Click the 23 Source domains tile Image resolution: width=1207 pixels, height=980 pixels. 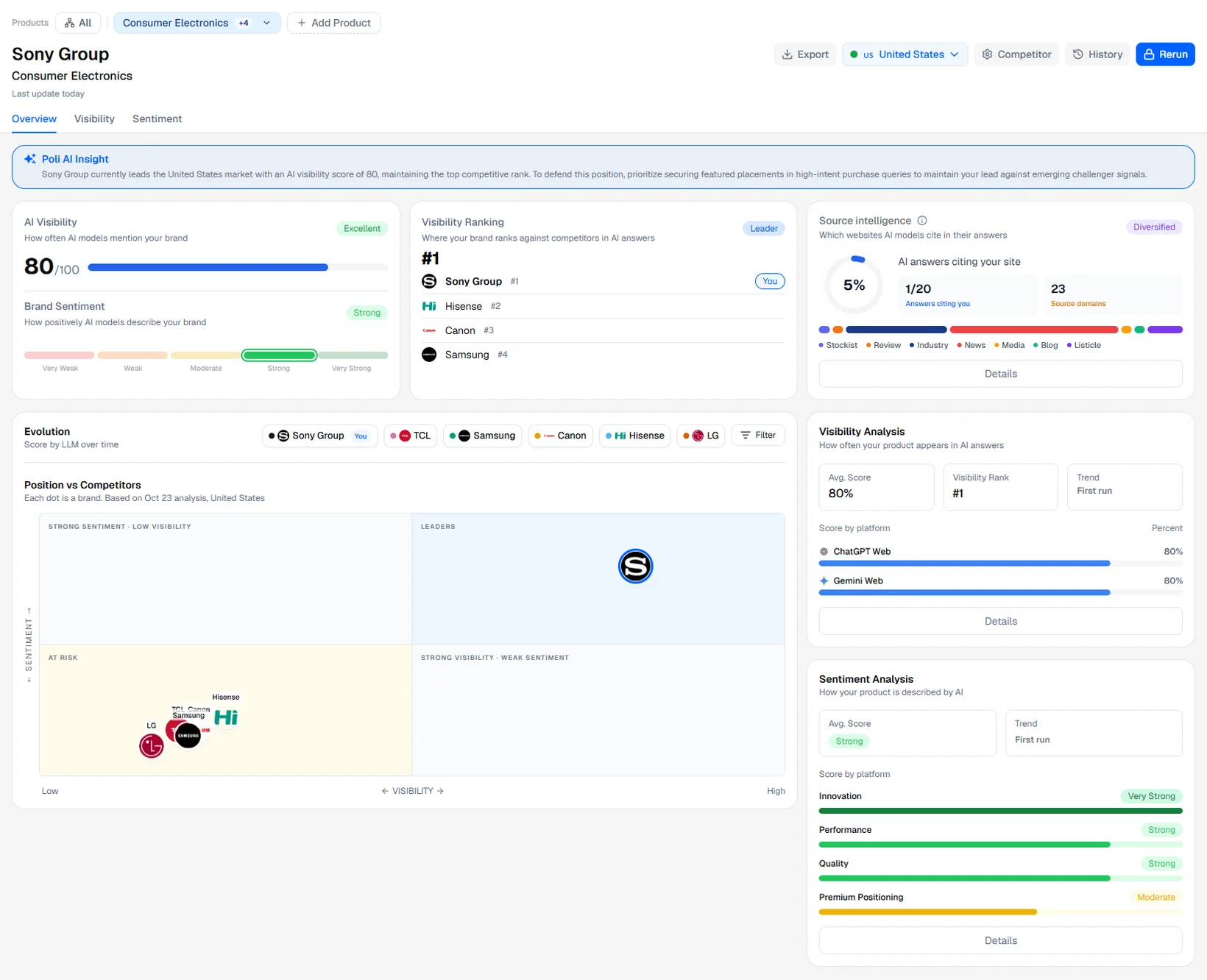[1113, 295]
